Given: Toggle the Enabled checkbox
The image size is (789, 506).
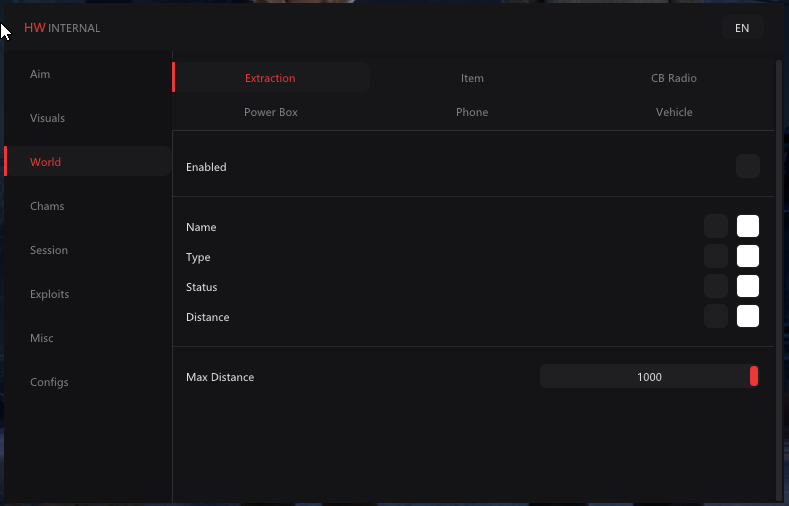Looking at the screenshot, I should pyautogui.click(x=748, y=166).
